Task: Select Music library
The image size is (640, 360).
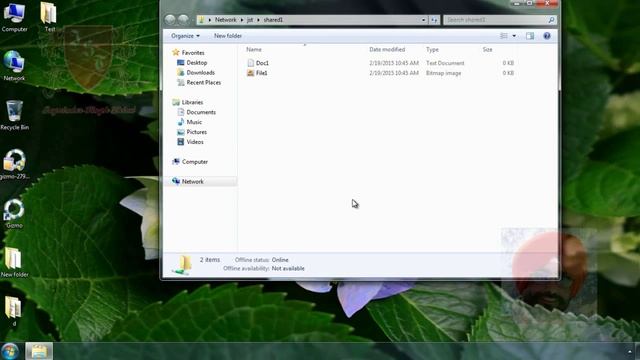Action: [194, 122]
